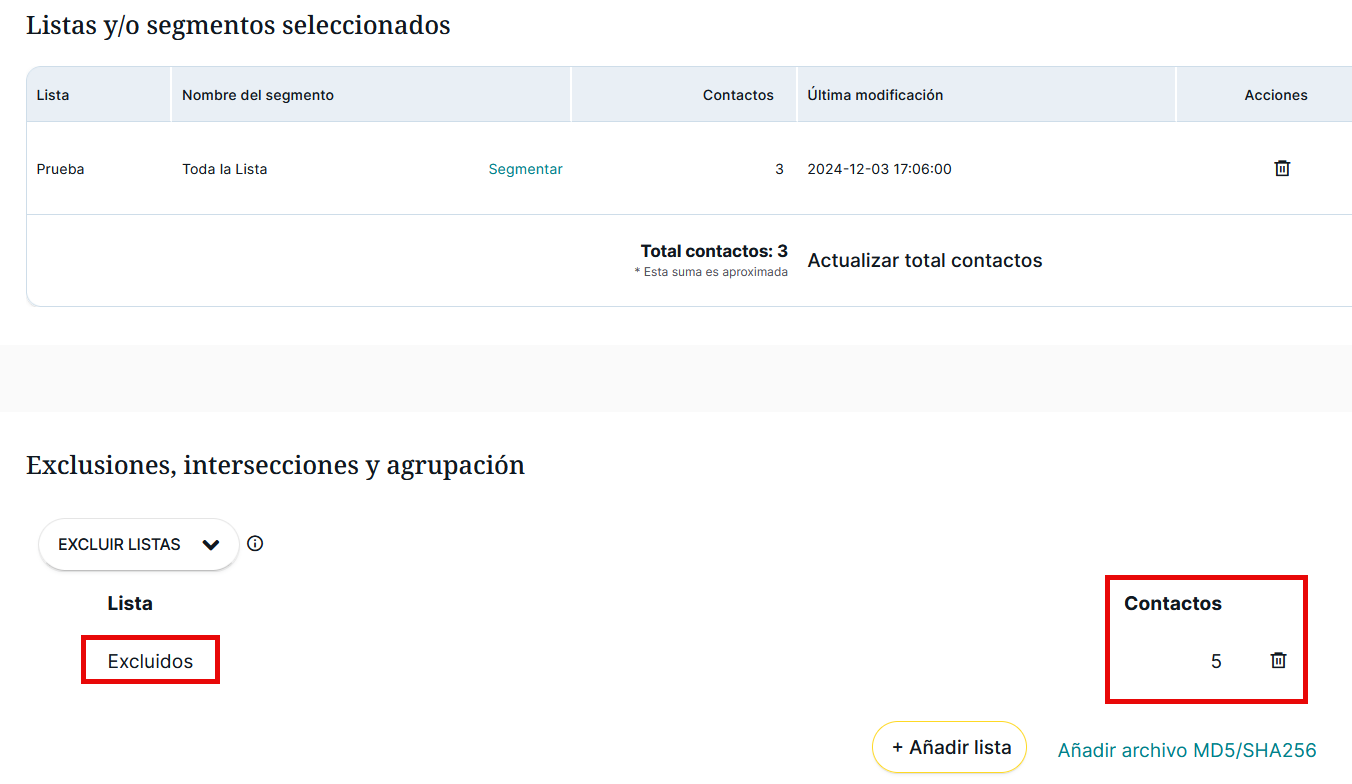Click the Total contactos: 3 label
The image size is (1352, 784).
tap(714, 251)
